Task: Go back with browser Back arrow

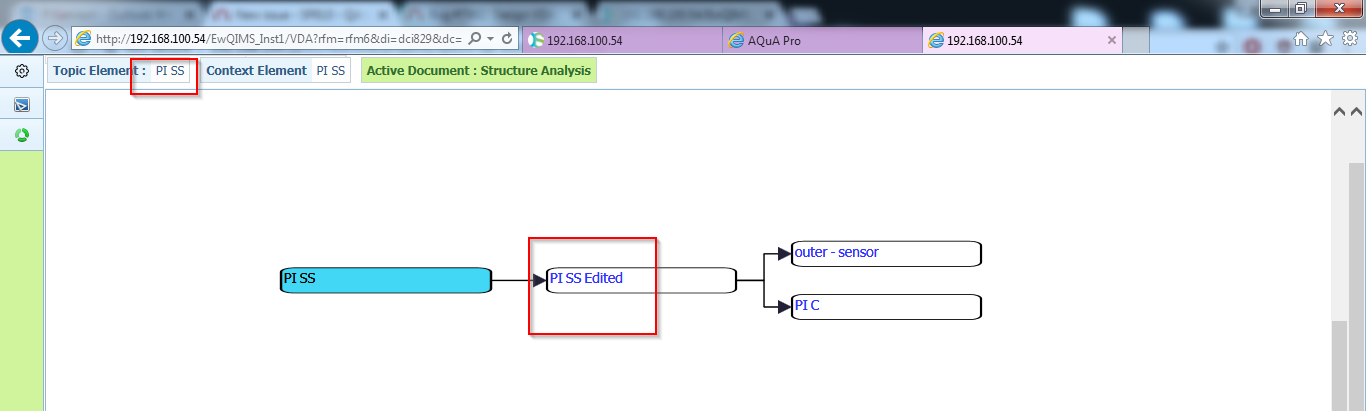Action: 20,38
